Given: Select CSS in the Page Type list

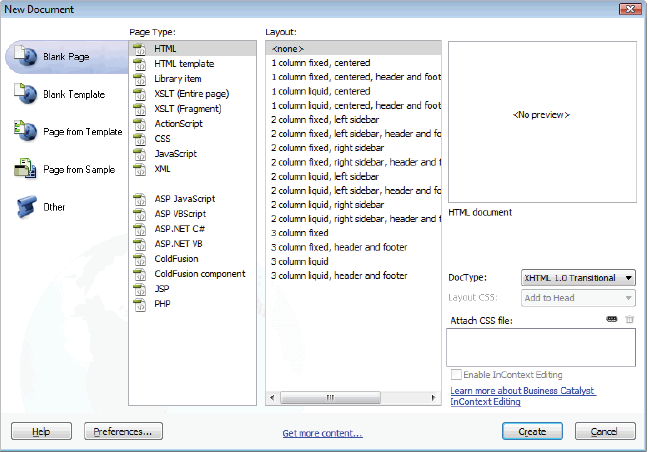Looking at the screenshot, I should pyautogui.click(x=162, y=139).
